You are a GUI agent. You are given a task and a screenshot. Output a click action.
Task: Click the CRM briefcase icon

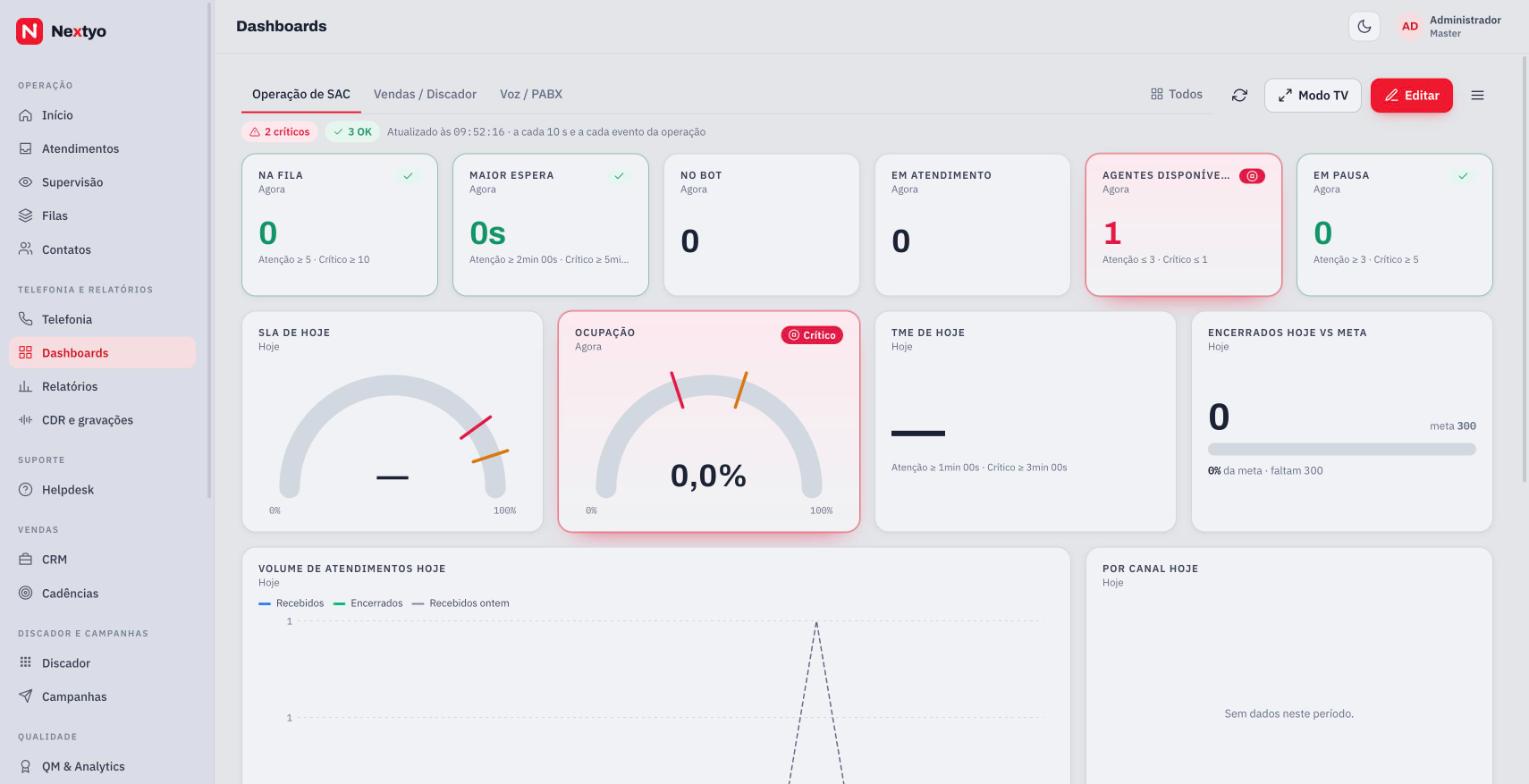coord(25,559)
